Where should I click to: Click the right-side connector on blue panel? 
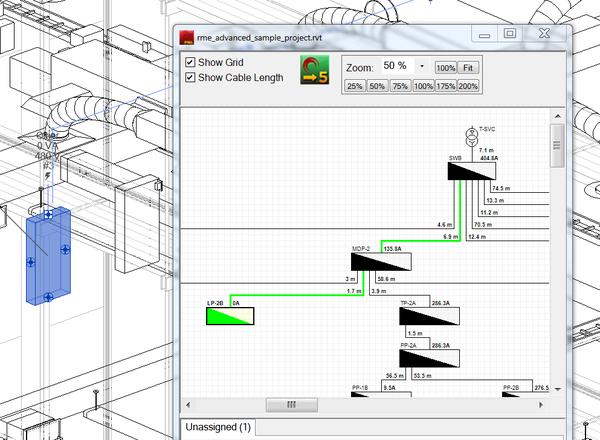(65, 250)
